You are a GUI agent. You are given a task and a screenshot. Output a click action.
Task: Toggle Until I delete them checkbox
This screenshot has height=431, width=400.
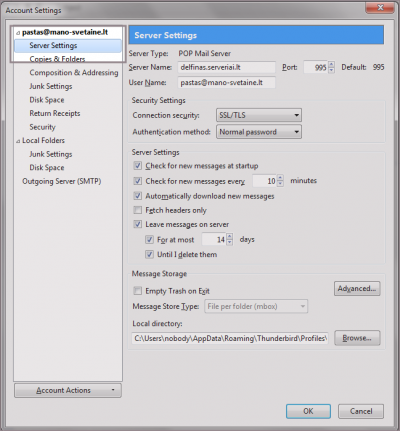click(149, 255)
